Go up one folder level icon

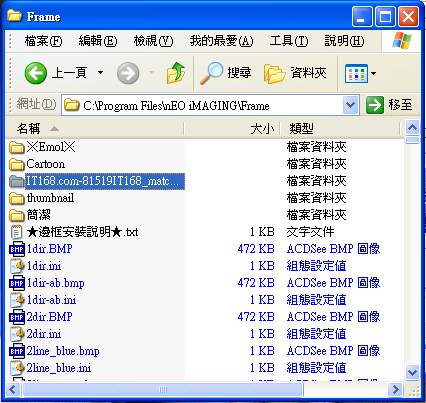pos(176,73)
